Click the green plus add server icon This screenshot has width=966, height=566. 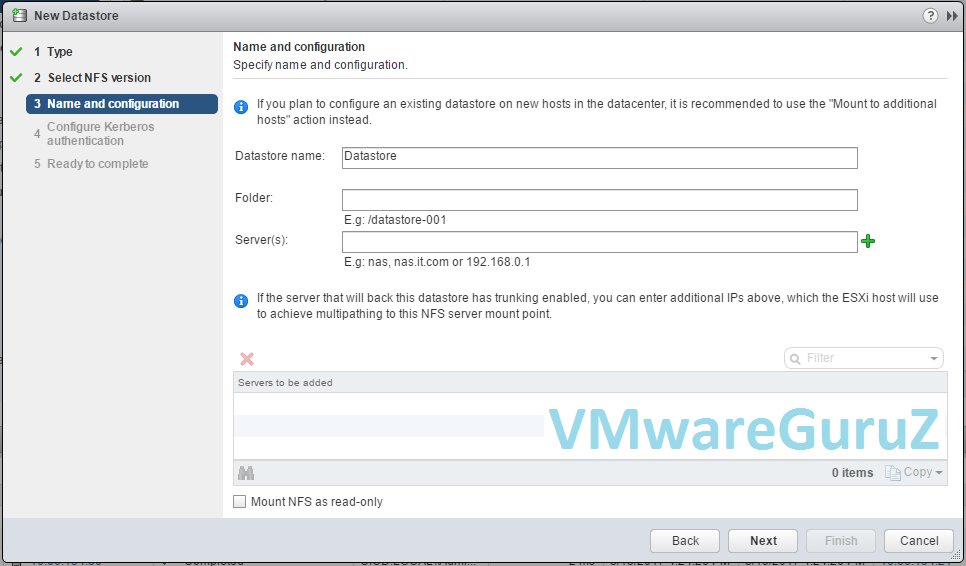pyautogui.click(x=868, y=241)
